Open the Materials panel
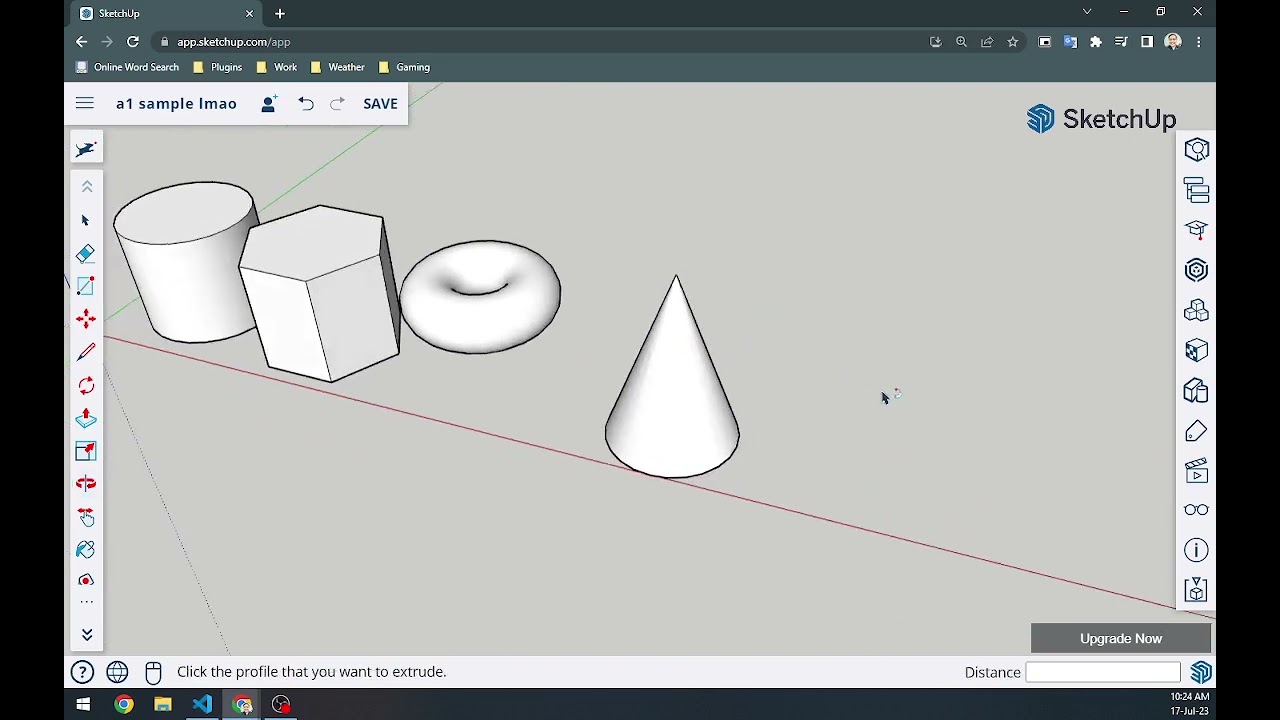 1196,350
